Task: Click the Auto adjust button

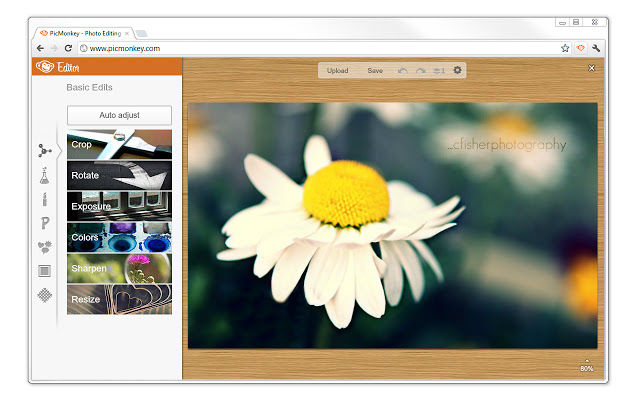Action: pos(119,115)
